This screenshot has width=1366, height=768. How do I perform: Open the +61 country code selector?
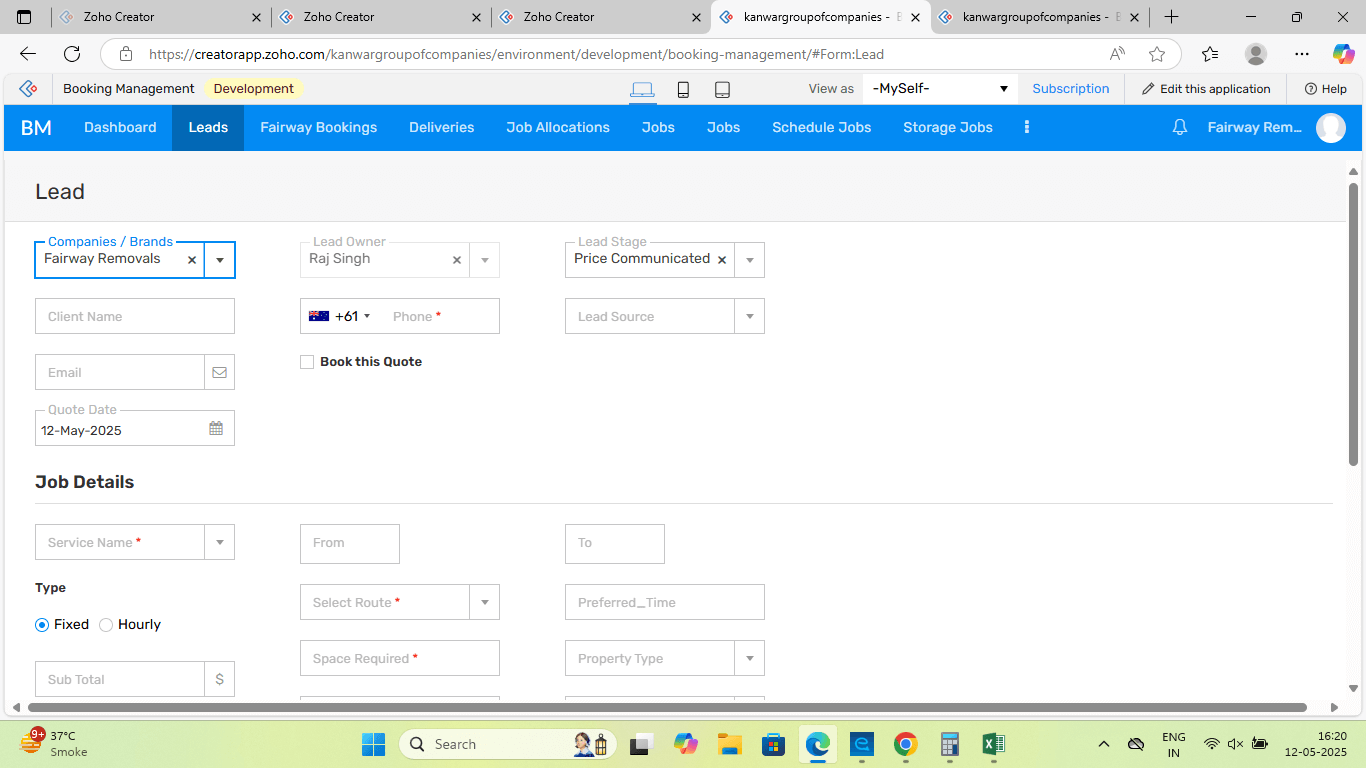[x=340, y=316]
